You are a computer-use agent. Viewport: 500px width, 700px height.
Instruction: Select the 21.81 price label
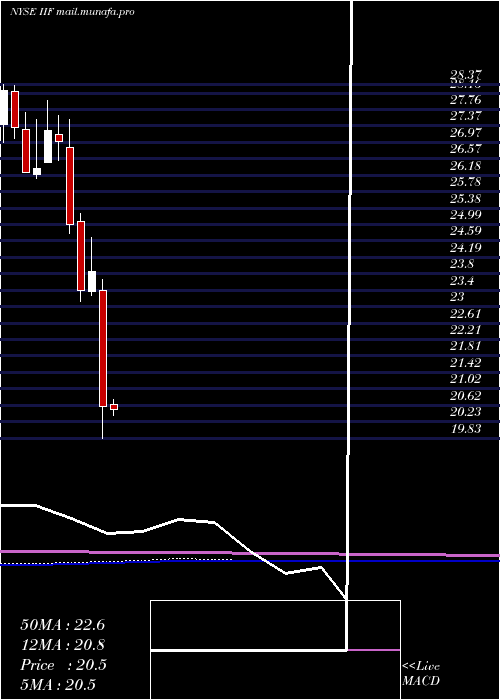click(465, 346)
